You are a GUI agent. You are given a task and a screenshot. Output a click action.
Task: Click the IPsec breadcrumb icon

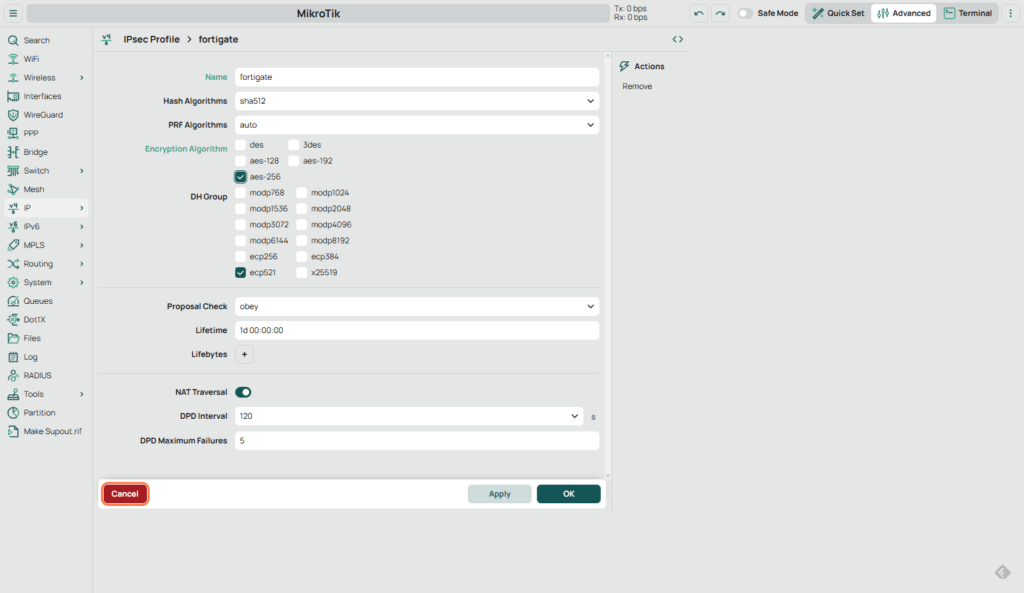tap(106, 39)
